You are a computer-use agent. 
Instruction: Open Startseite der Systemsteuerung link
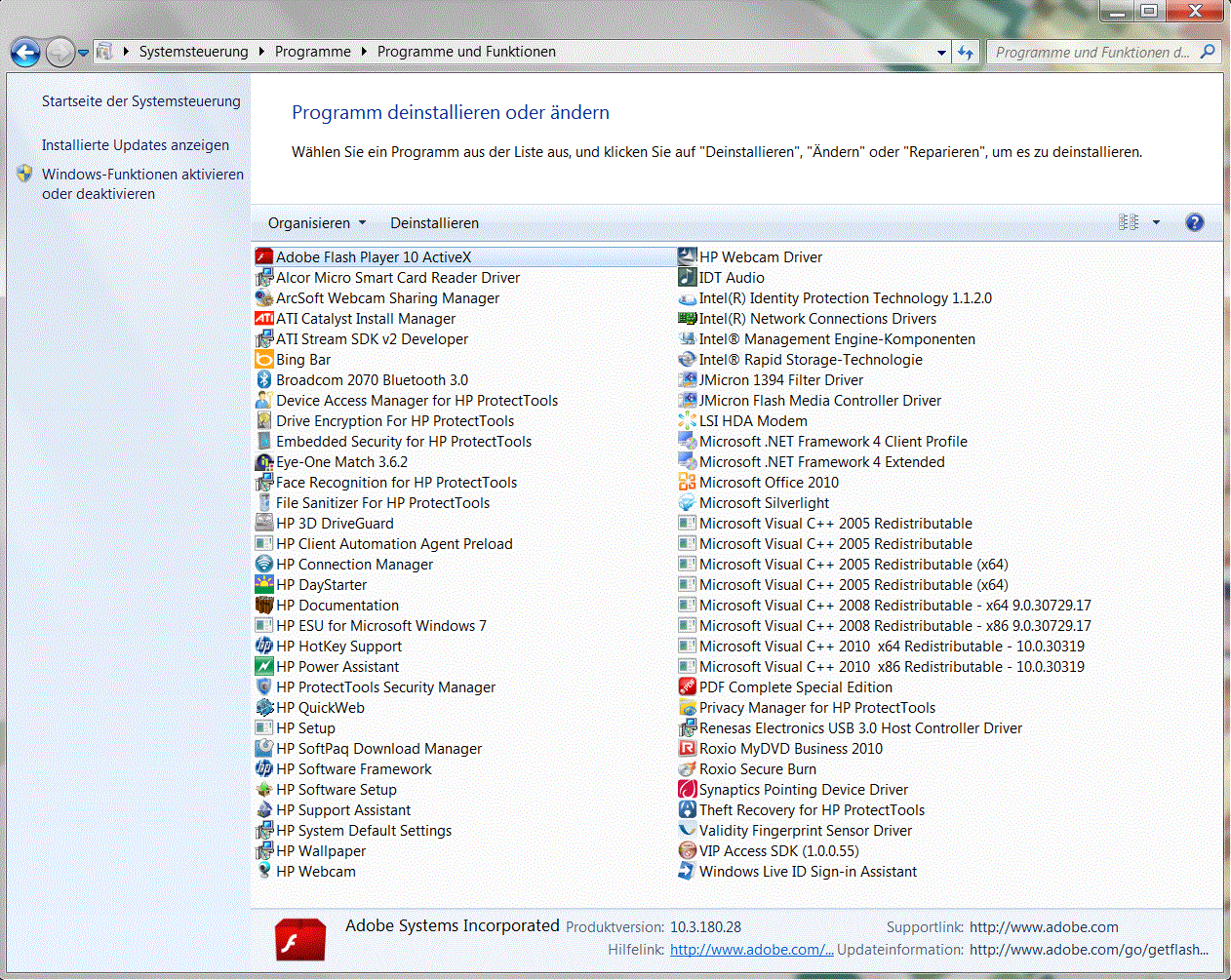point(140,101)
